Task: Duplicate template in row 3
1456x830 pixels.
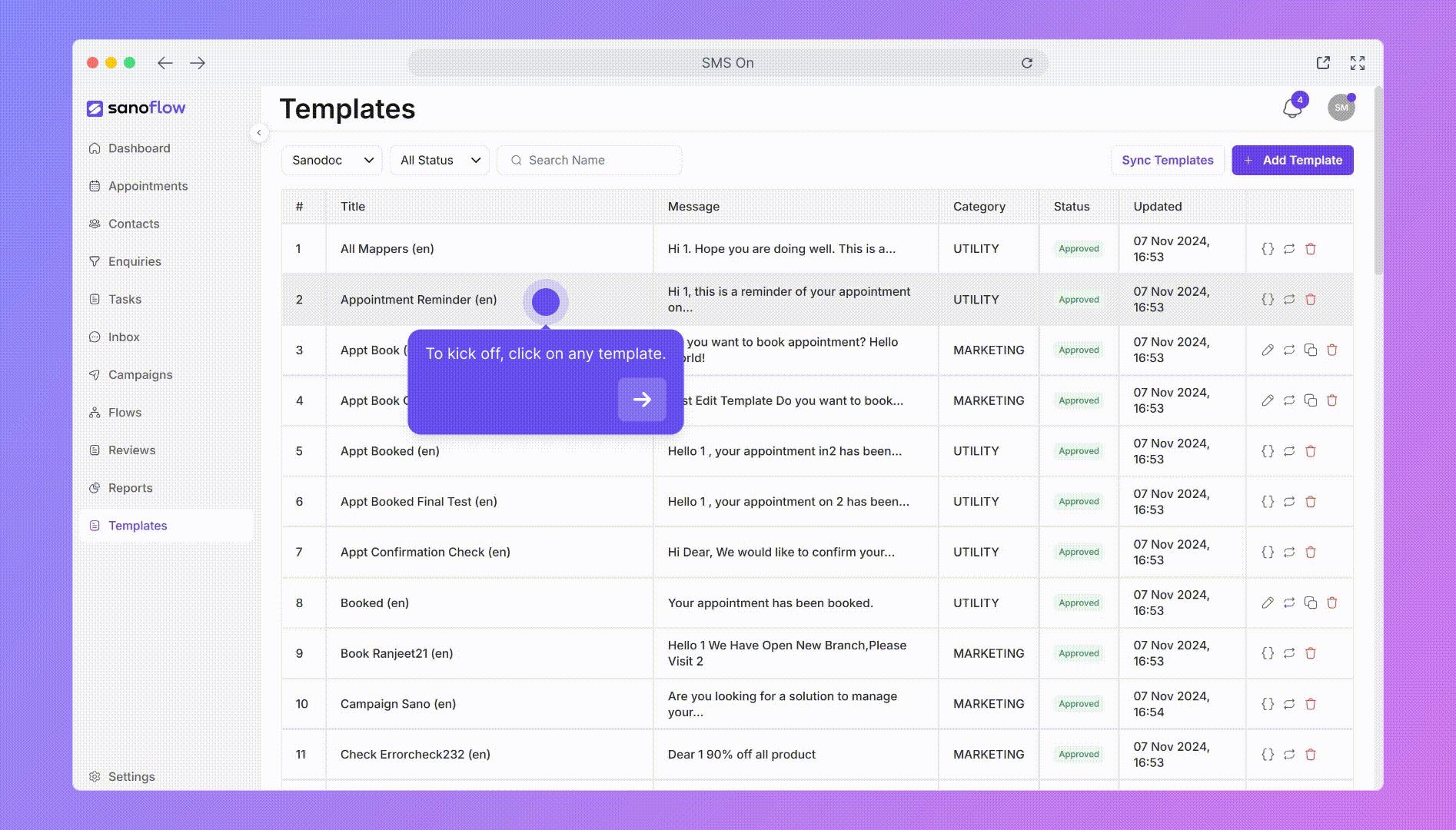Action: click(1311, 350)
